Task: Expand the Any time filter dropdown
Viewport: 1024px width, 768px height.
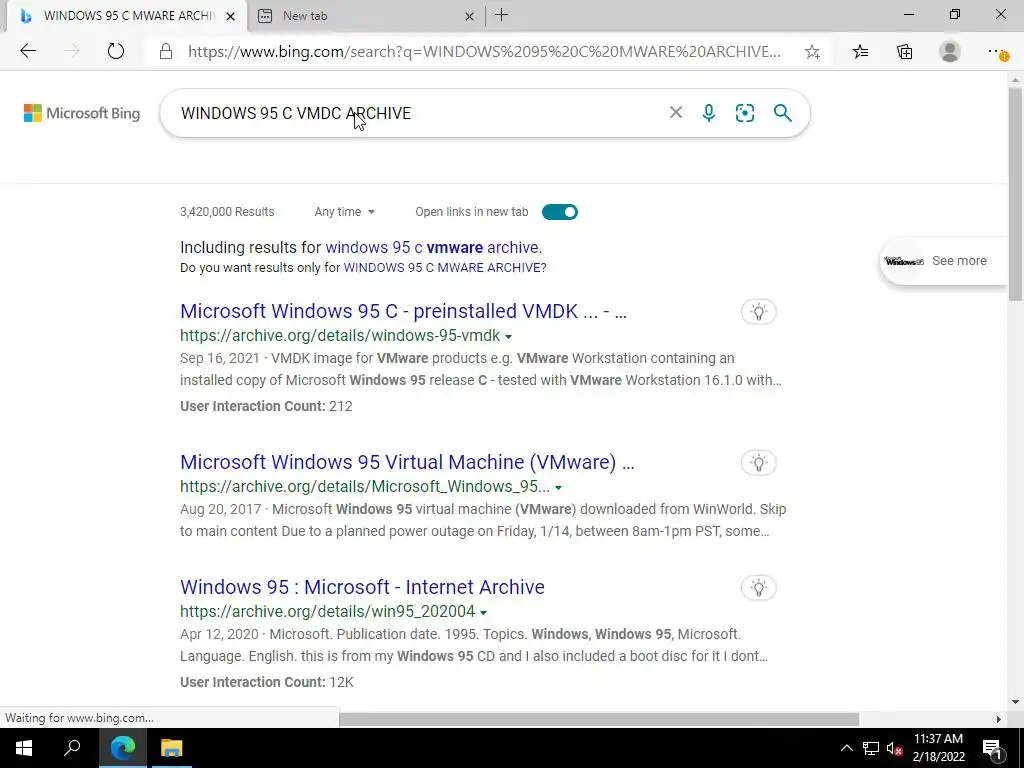Action: (344, 212)
